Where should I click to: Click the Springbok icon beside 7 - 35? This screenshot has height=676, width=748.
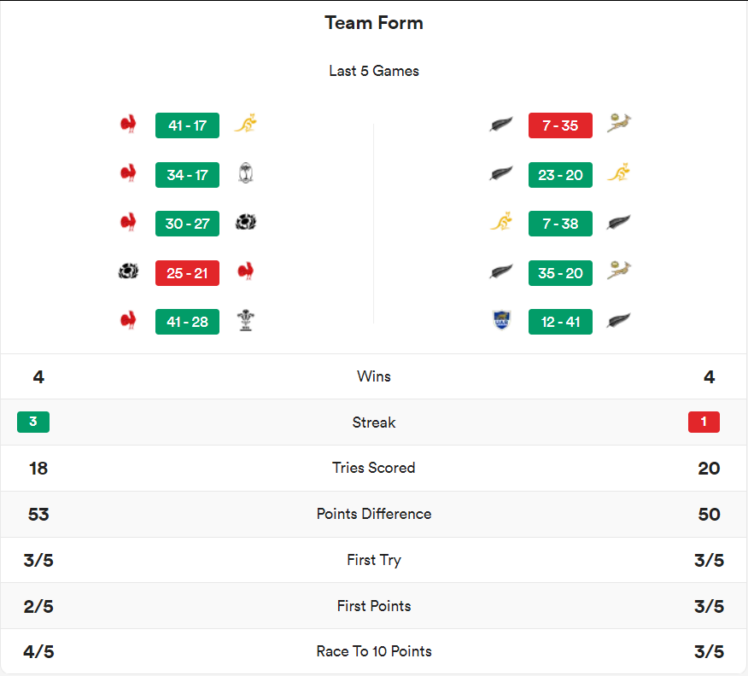tap(619, 125)
